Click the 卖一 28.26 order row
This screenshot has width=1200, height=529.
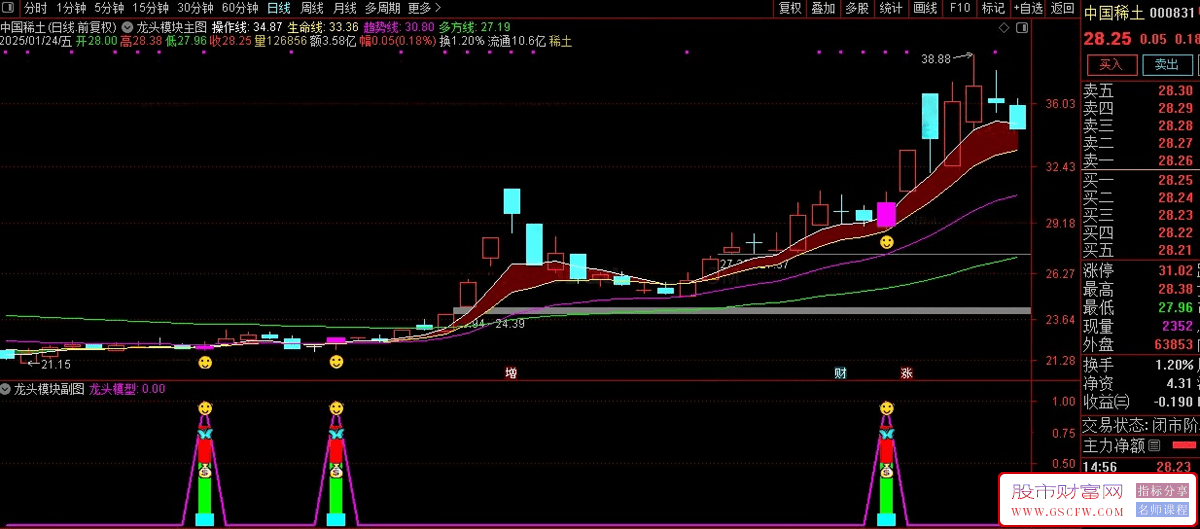click(x=1140, y=161)
